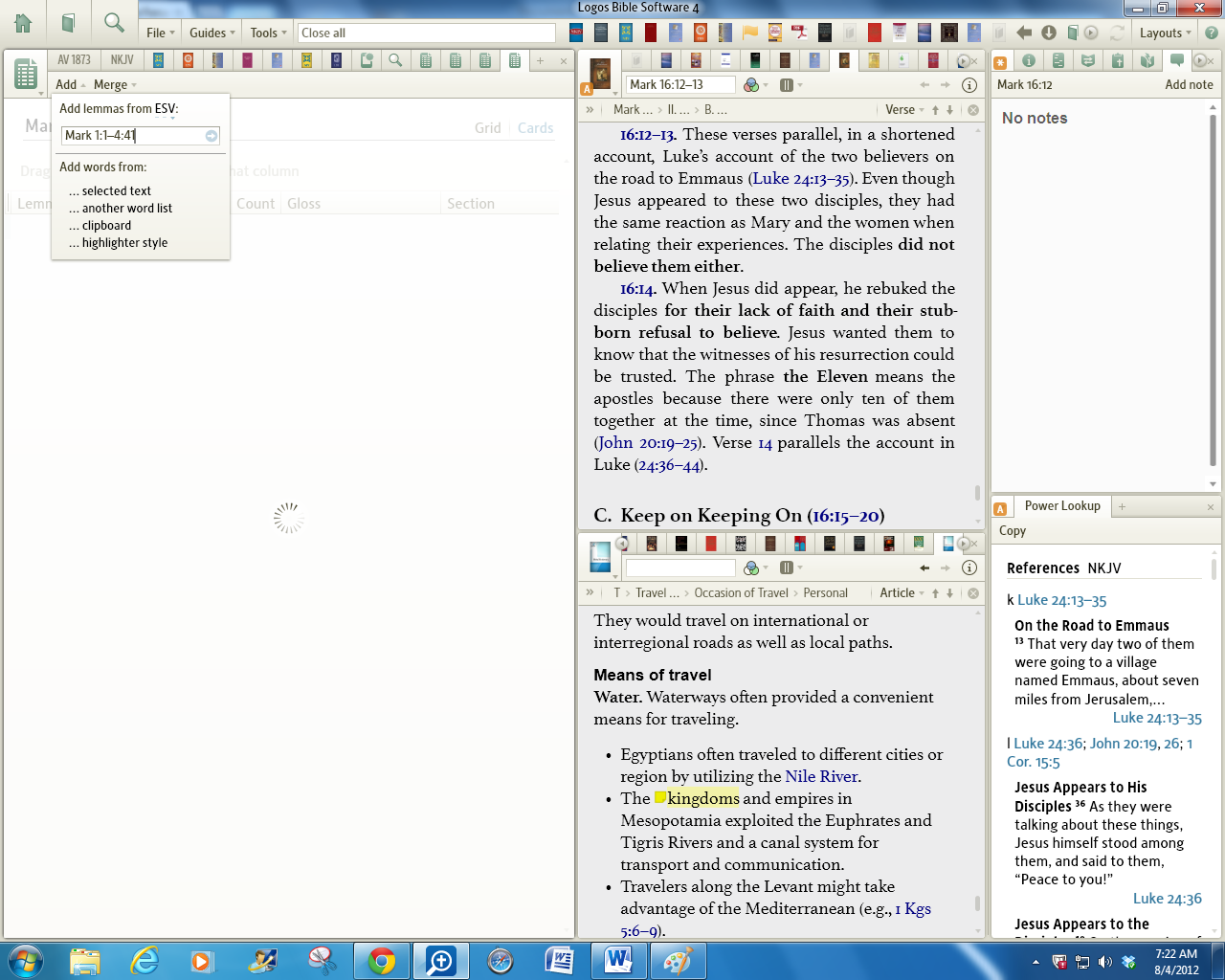1225x980 pixels.
Task: Click the Close all command box
Action: [x=426, y=33]
